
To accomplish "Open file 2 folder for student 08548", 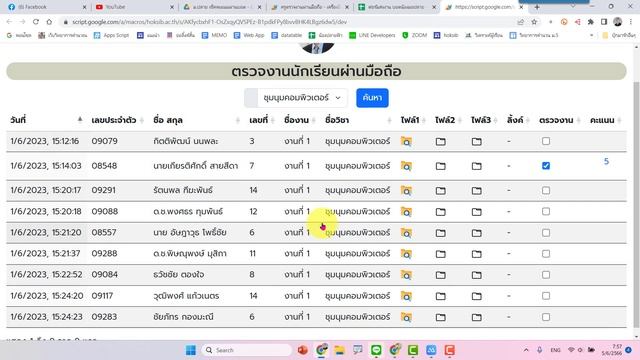I will point(440,166).
